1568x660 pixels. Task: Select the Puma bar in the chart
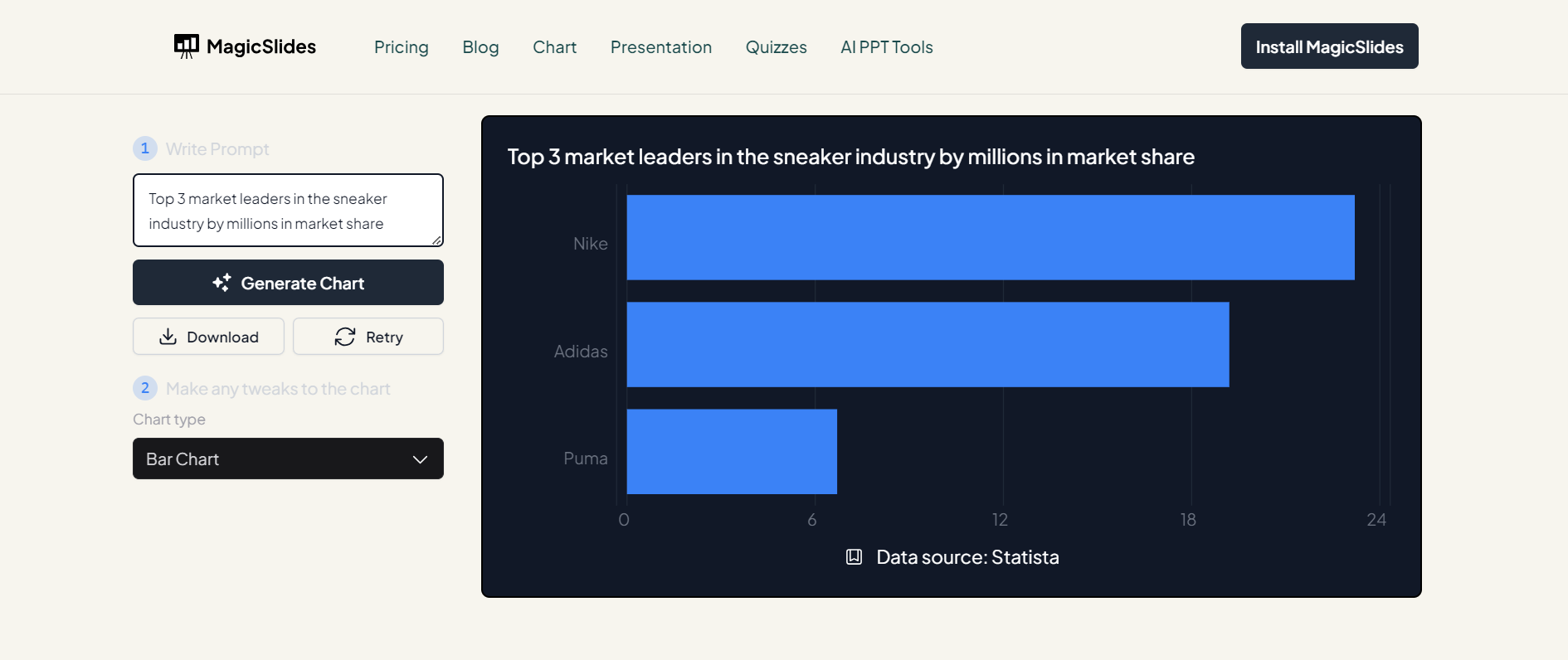731,452
